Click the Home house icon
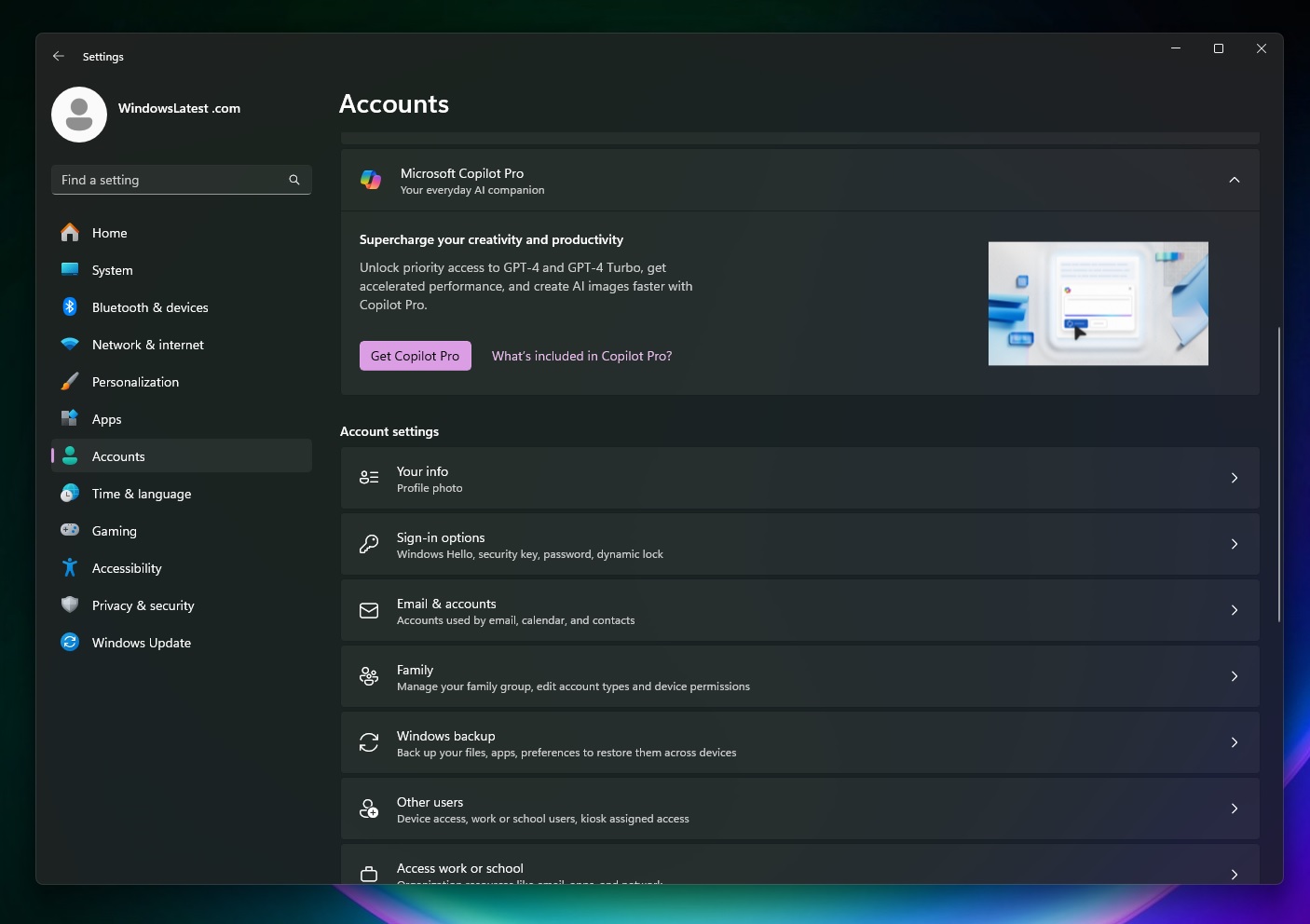 click(70, 232)
